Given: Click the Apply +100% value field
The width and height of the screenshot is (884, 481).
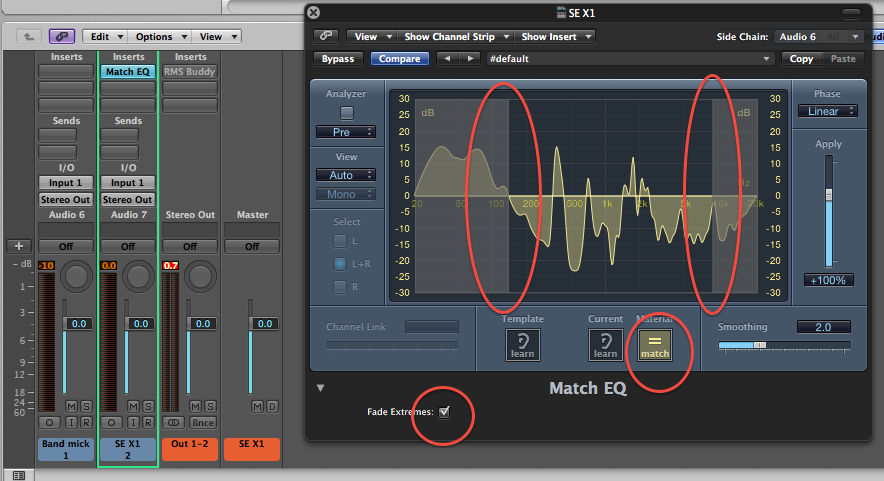Looking at the screenshot, I should coord(828,280).
